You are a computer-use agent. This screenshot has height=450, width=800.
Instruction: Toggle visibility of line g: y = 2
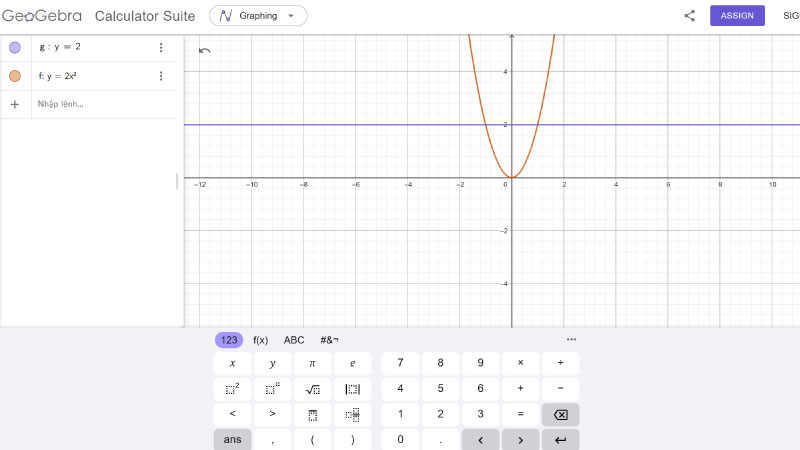(15, 47)
